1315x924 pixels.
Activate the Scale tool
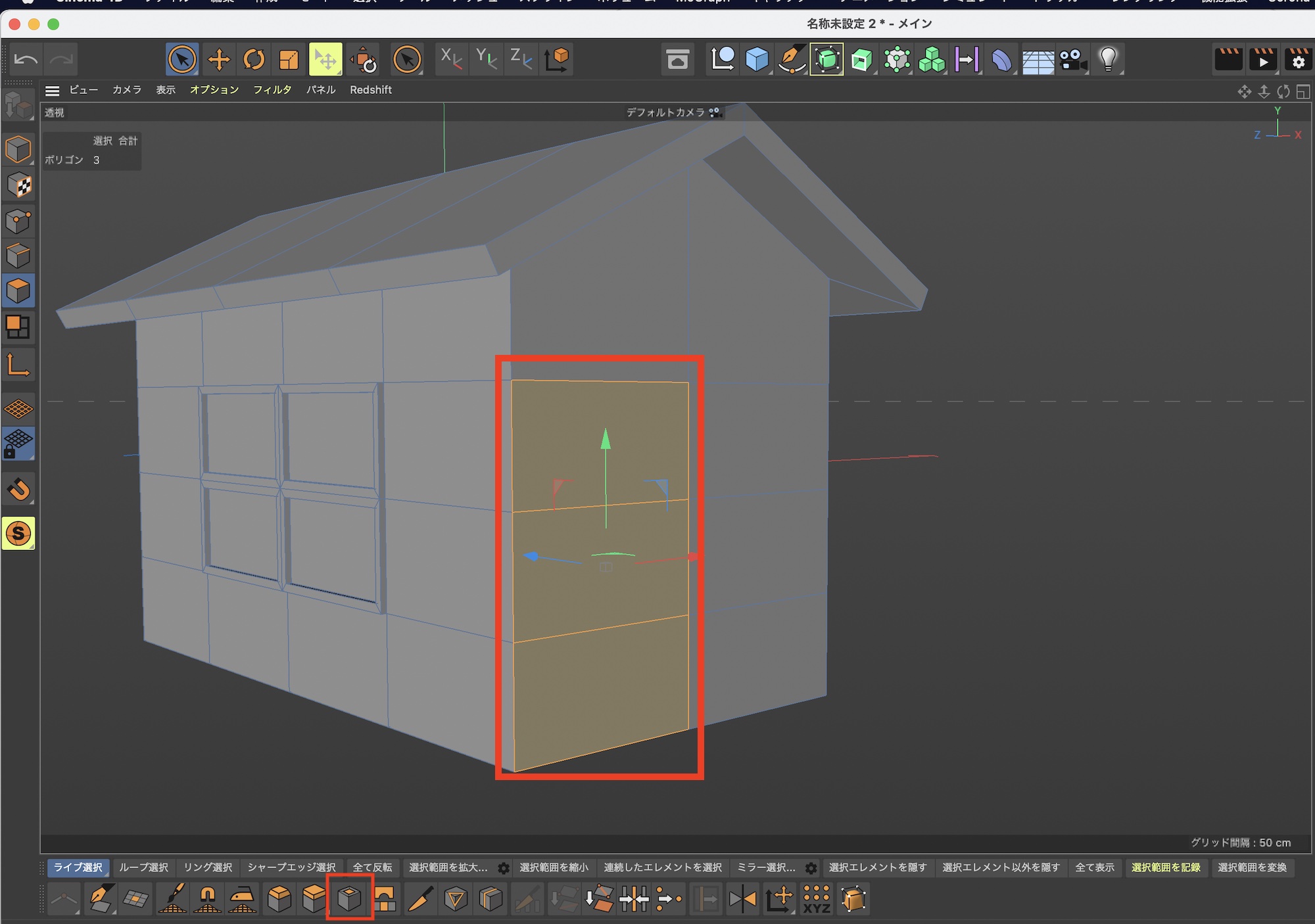coord(289,60)
